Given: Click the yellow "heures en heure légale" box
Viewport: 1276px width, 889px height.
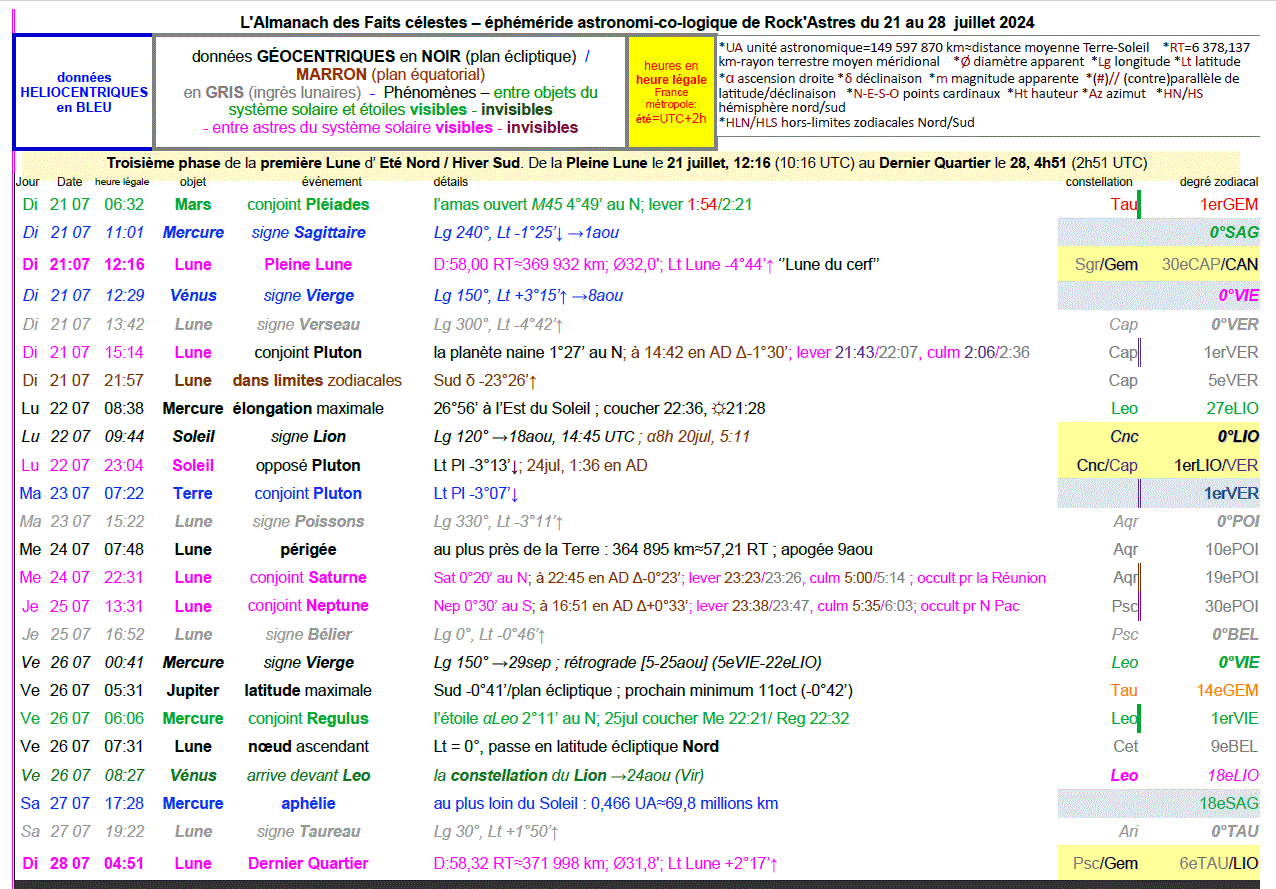Looking at the screenshot, I should tap(671, 92).
